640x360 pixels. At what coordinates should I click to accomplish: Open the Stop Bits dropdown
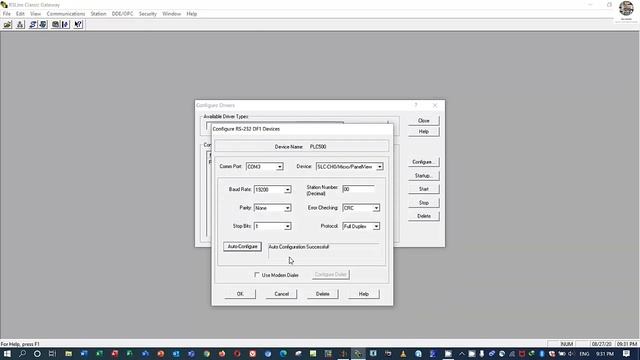(287, 226)
